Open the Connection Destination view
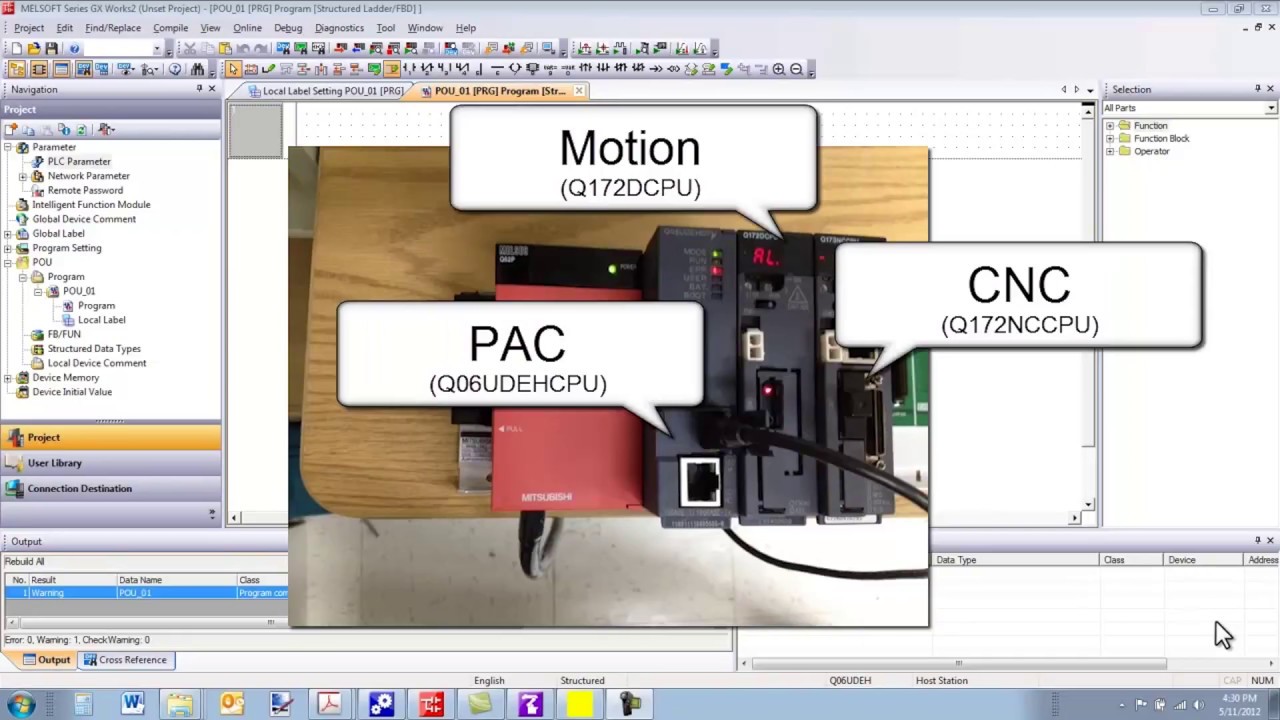Viewport: 1280px width, 720px height. coord(110,489)
